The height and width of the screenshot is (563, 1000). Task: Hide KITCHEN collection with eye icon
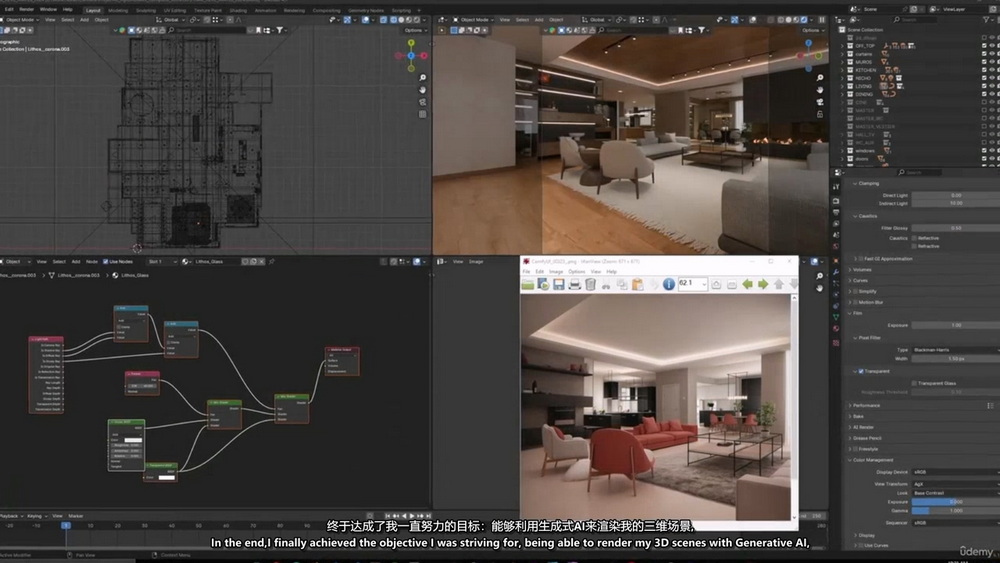992,70
